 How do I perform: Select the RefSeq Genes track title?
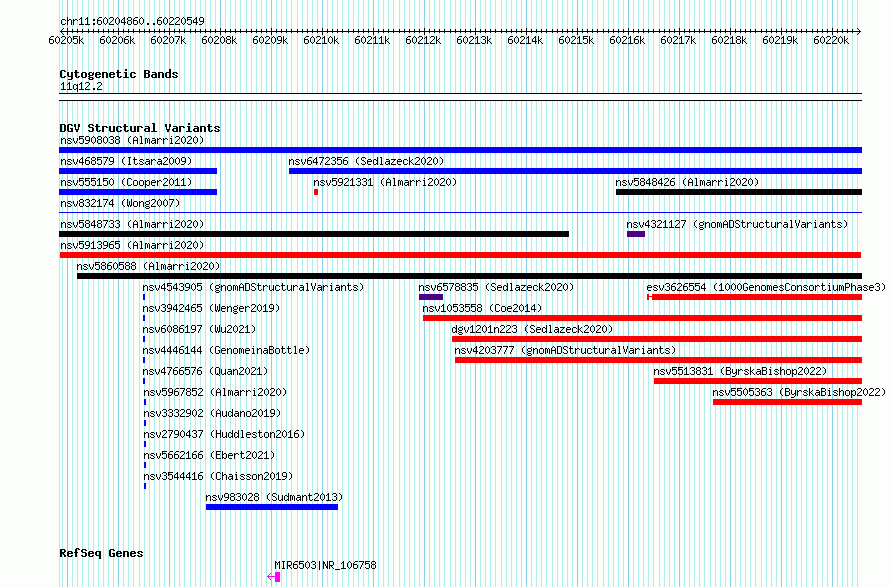101,553
